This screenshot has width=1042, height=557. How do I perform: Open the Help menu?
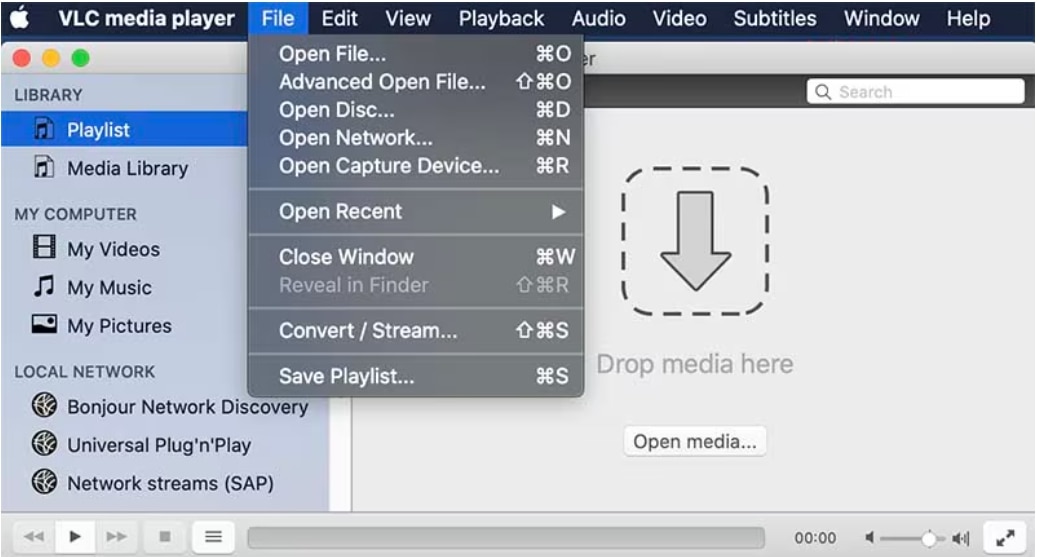[968, 19]
